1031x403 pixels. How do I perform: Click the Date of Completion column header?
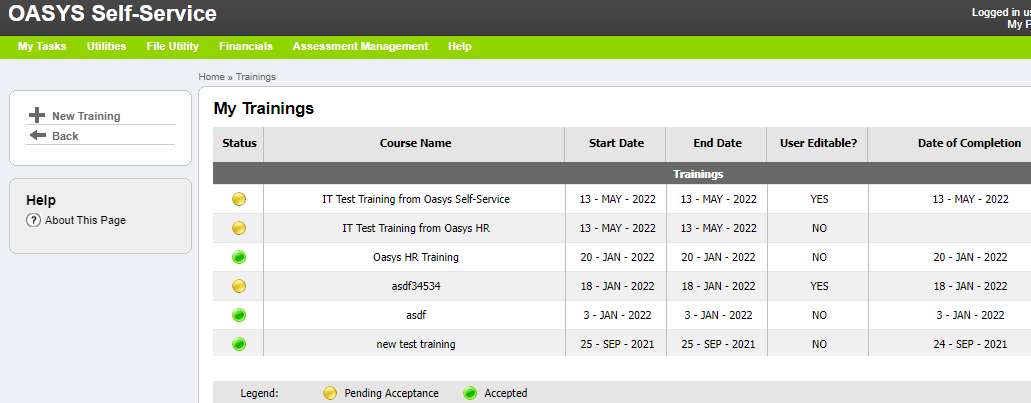pos(969,143)
